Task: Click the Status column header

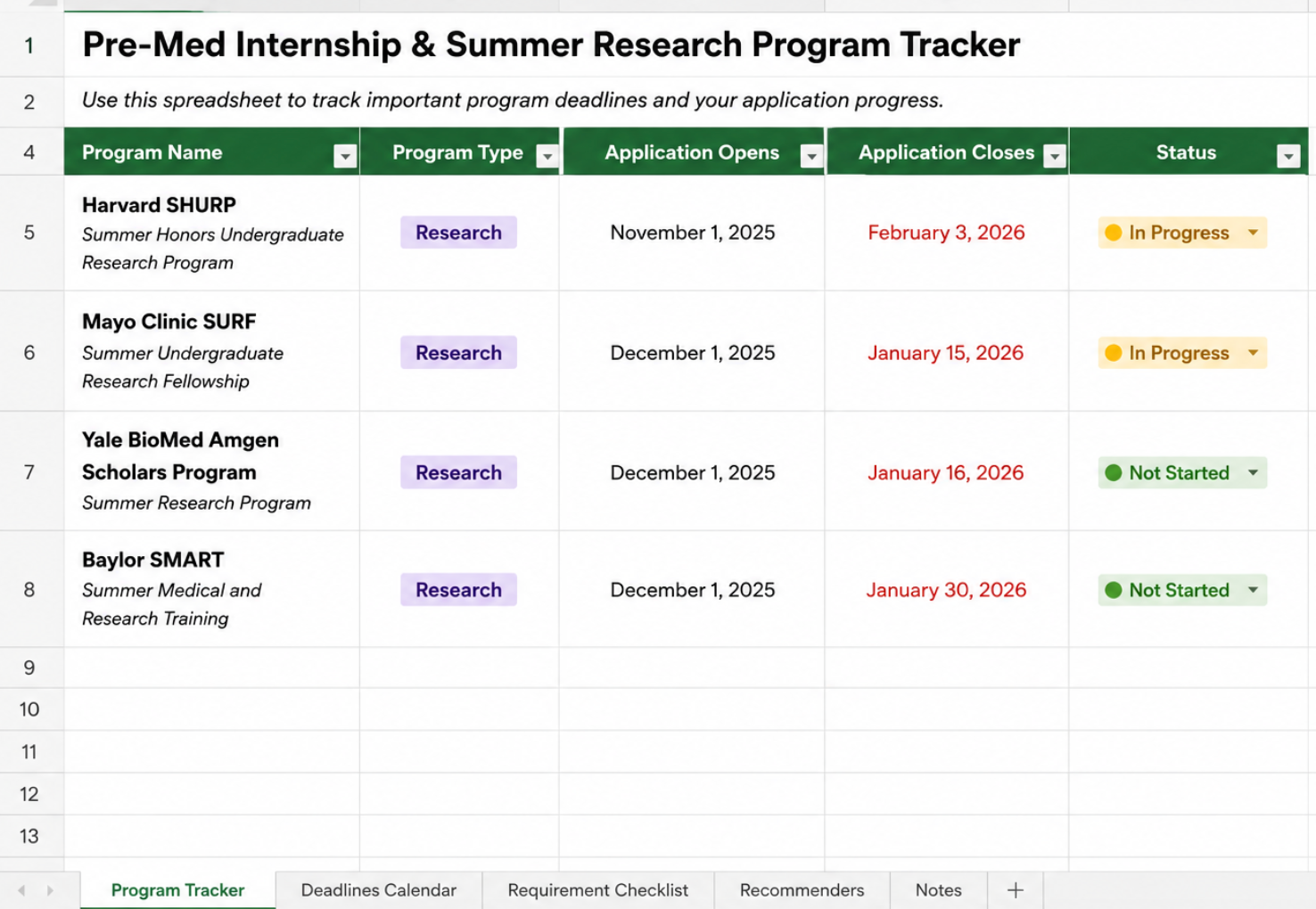Action: pyautogui.click(x=1186, y=152)
